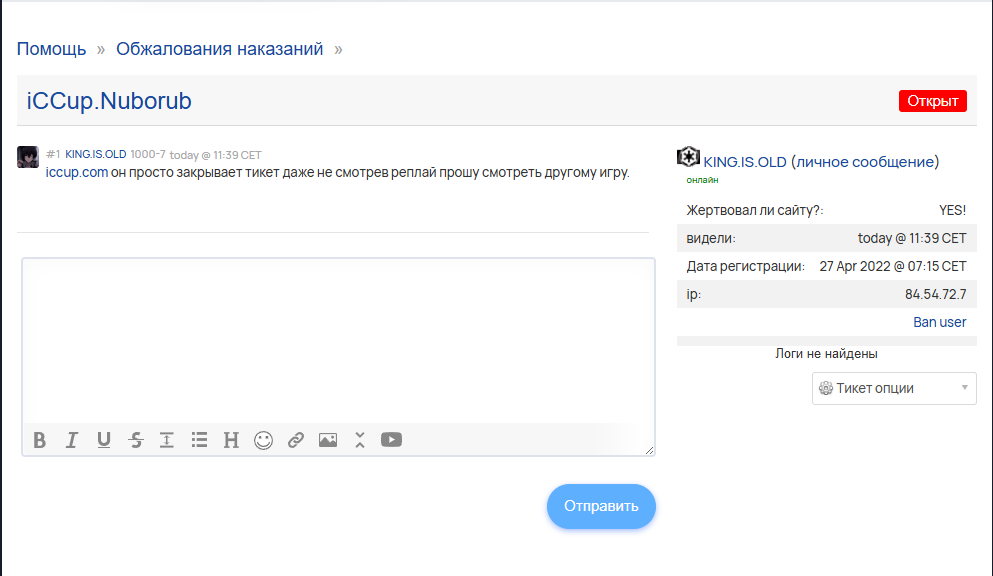This screenshot has width=993, height=576.
Task: Insert a hyperlink with the chain icon
Action: point(296,440)
